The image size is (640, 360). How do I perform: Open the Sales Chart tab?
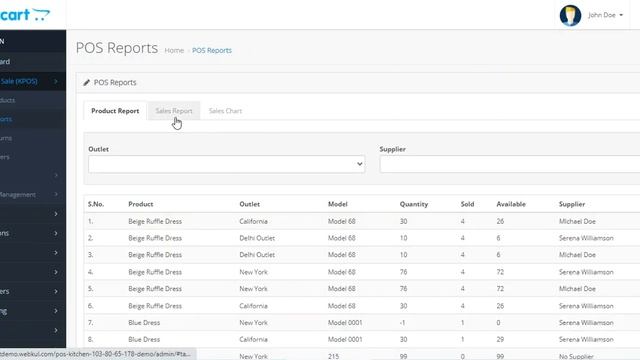(x=225, y=111)
